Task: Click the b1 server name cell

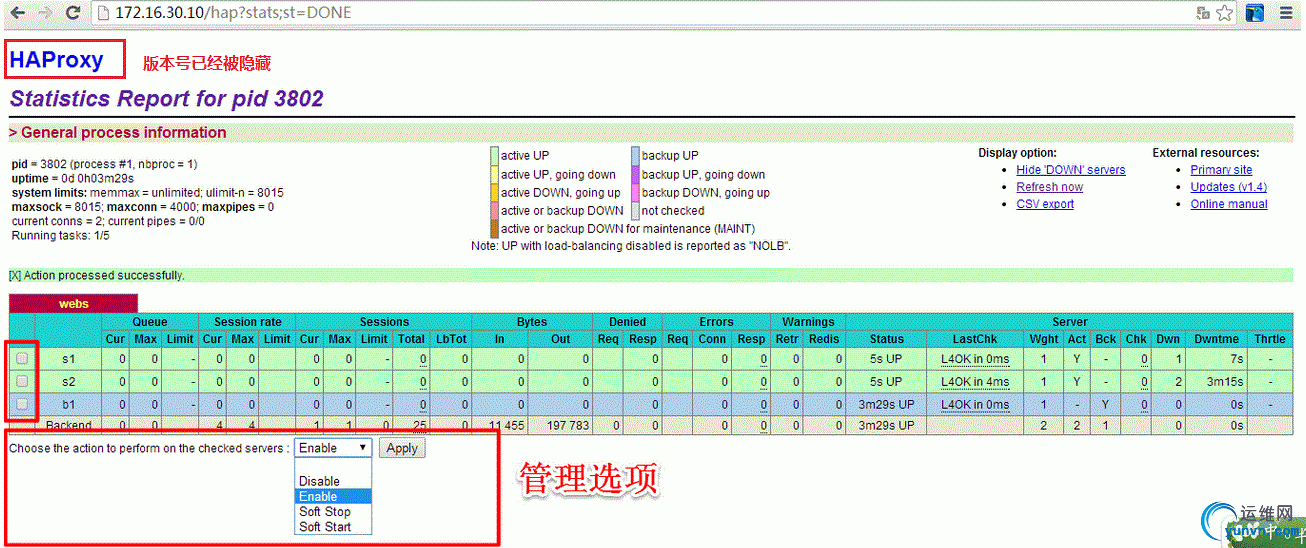Action: point(68,404)
